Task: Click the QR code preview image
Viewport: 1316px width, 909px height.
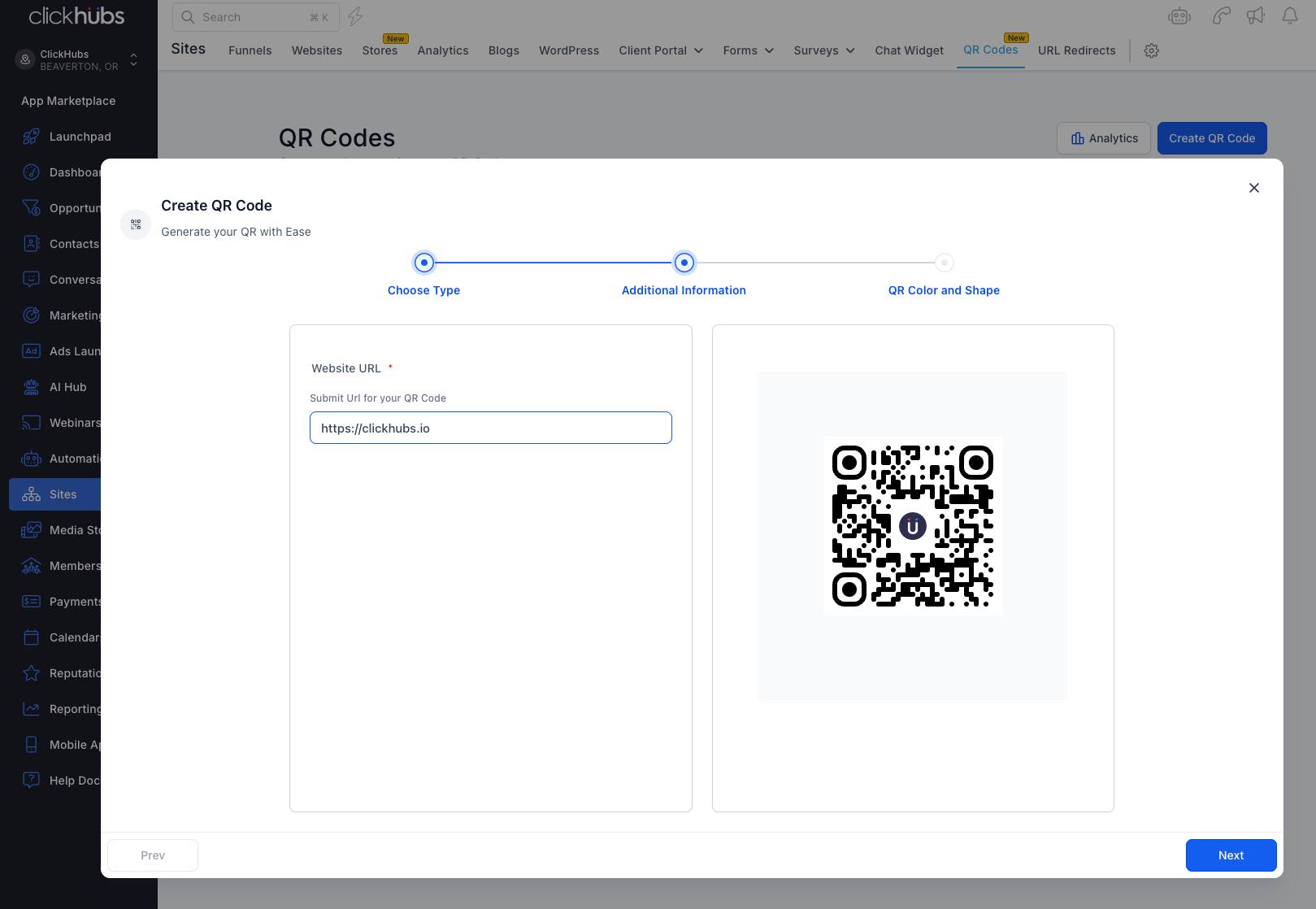Action: point(913,526)
